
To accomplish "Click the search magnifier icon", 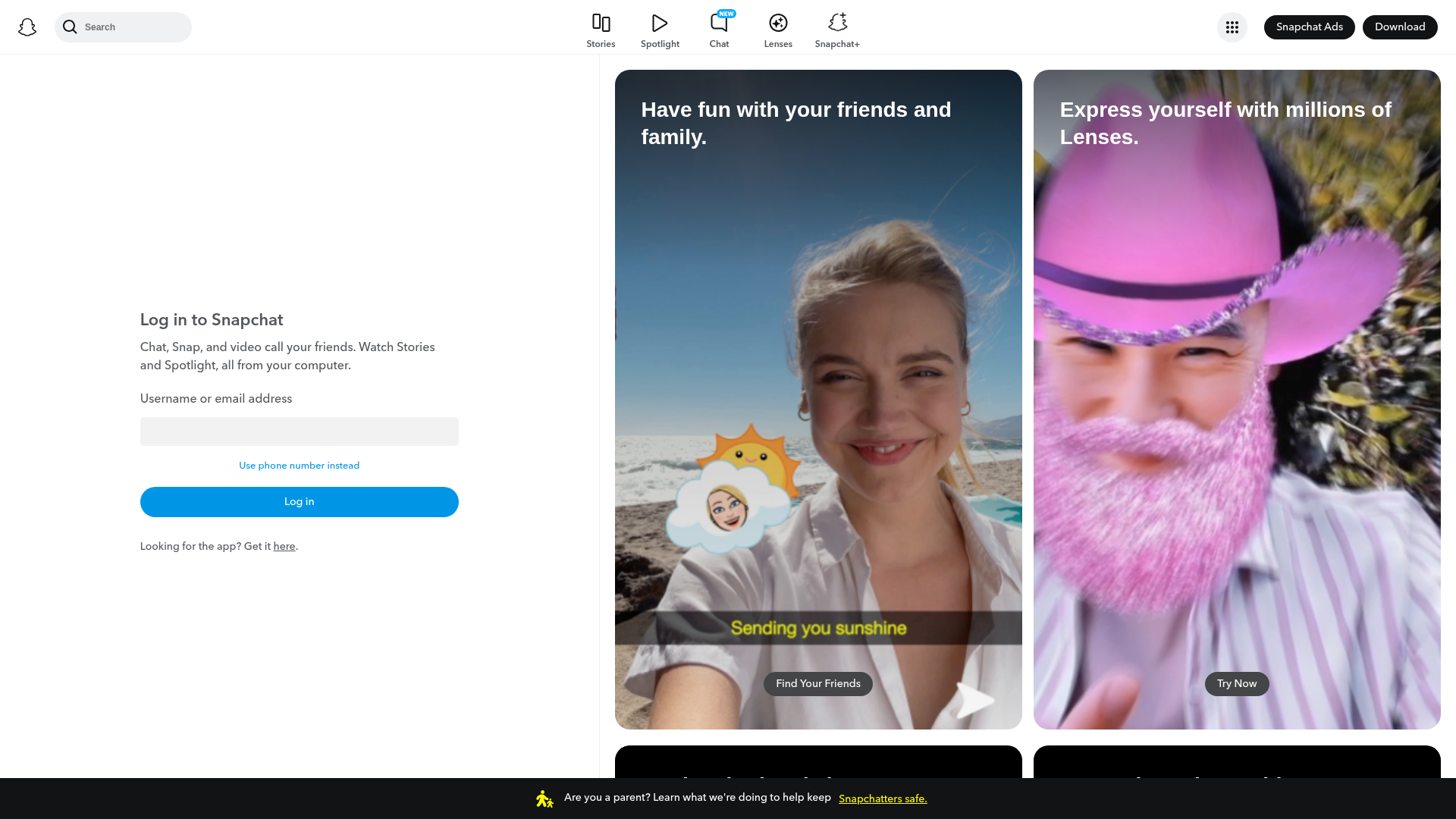I will tap(71, 27).
